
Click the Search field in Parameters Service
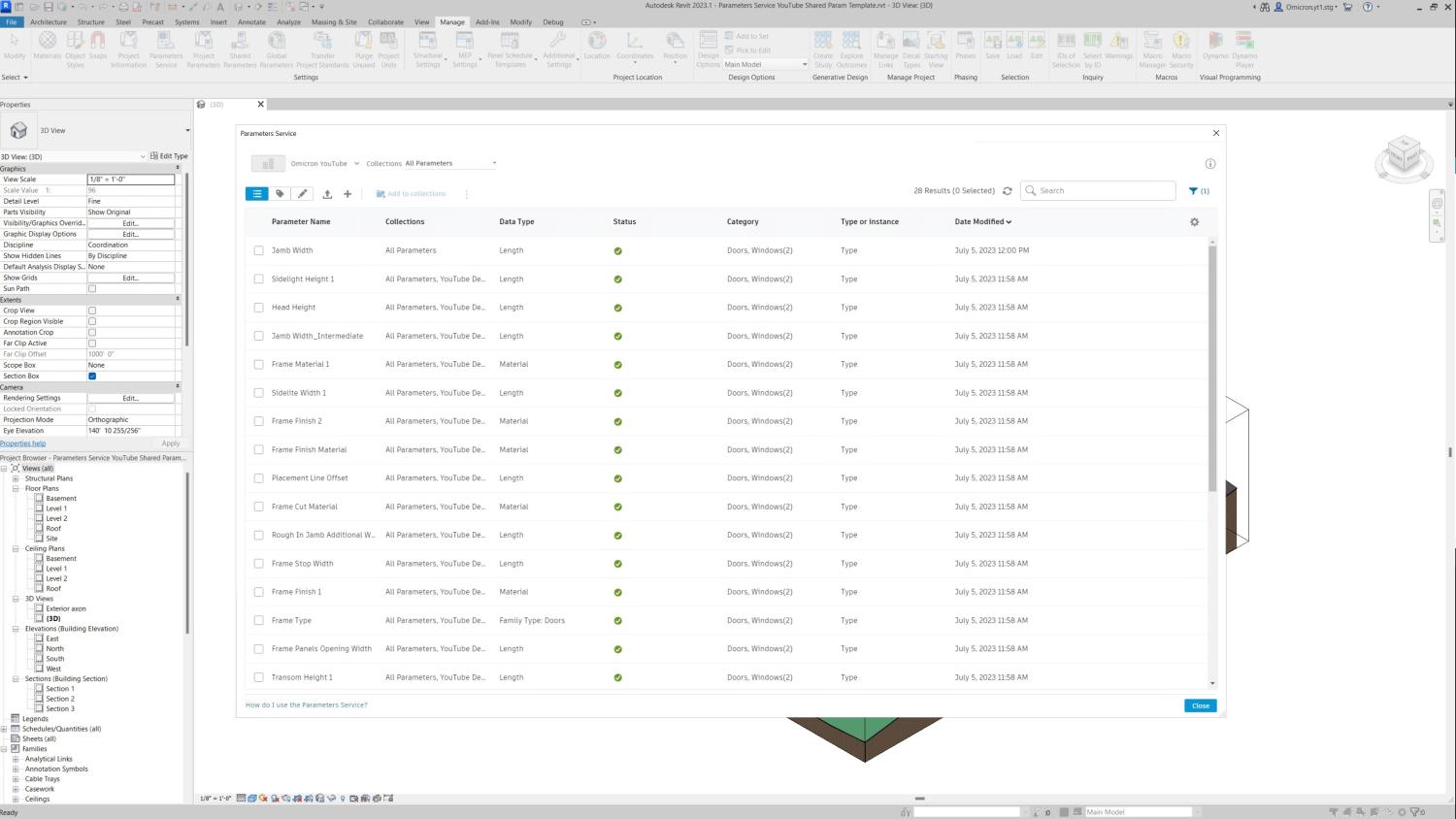pyautogui.click(x=1098, y=191)
